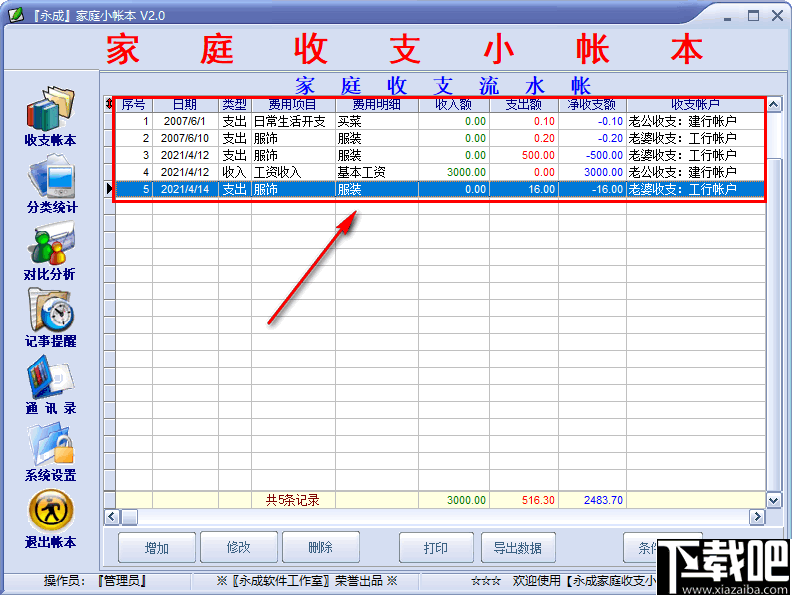The width and height of the screenshot is (792, 595).
Task: Click the 增加 button
Action: (157, 548)
